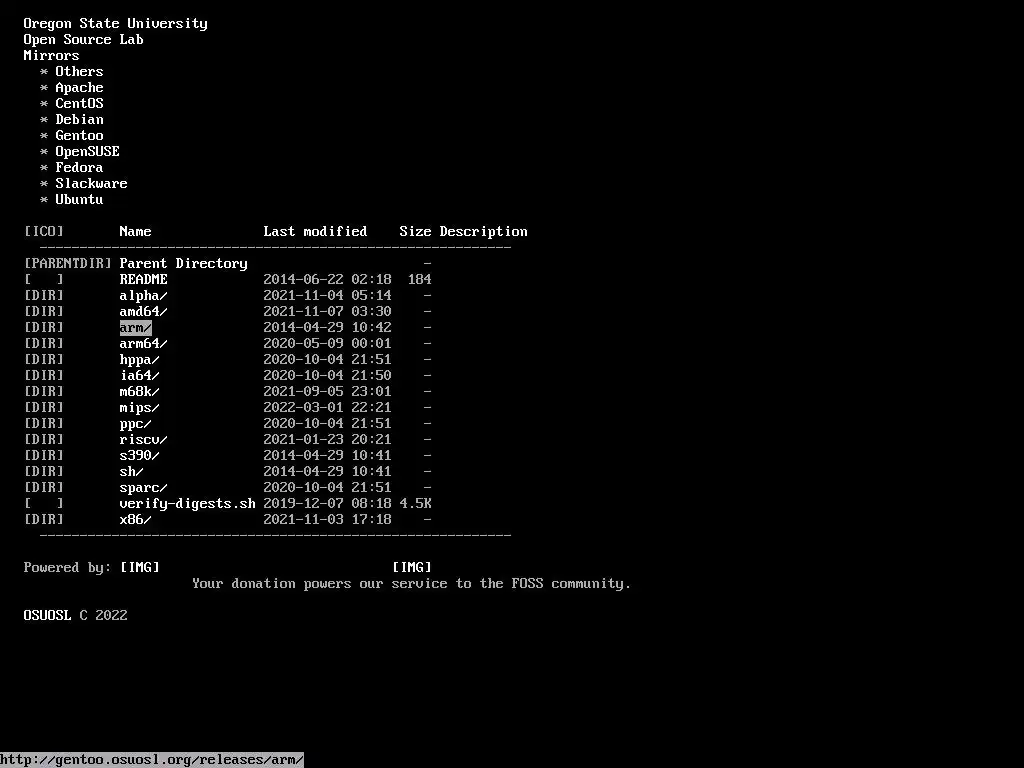The image size is (1024, 768).
Task: Click the [DIR] icon beside x86/
Action: [44, 519]
